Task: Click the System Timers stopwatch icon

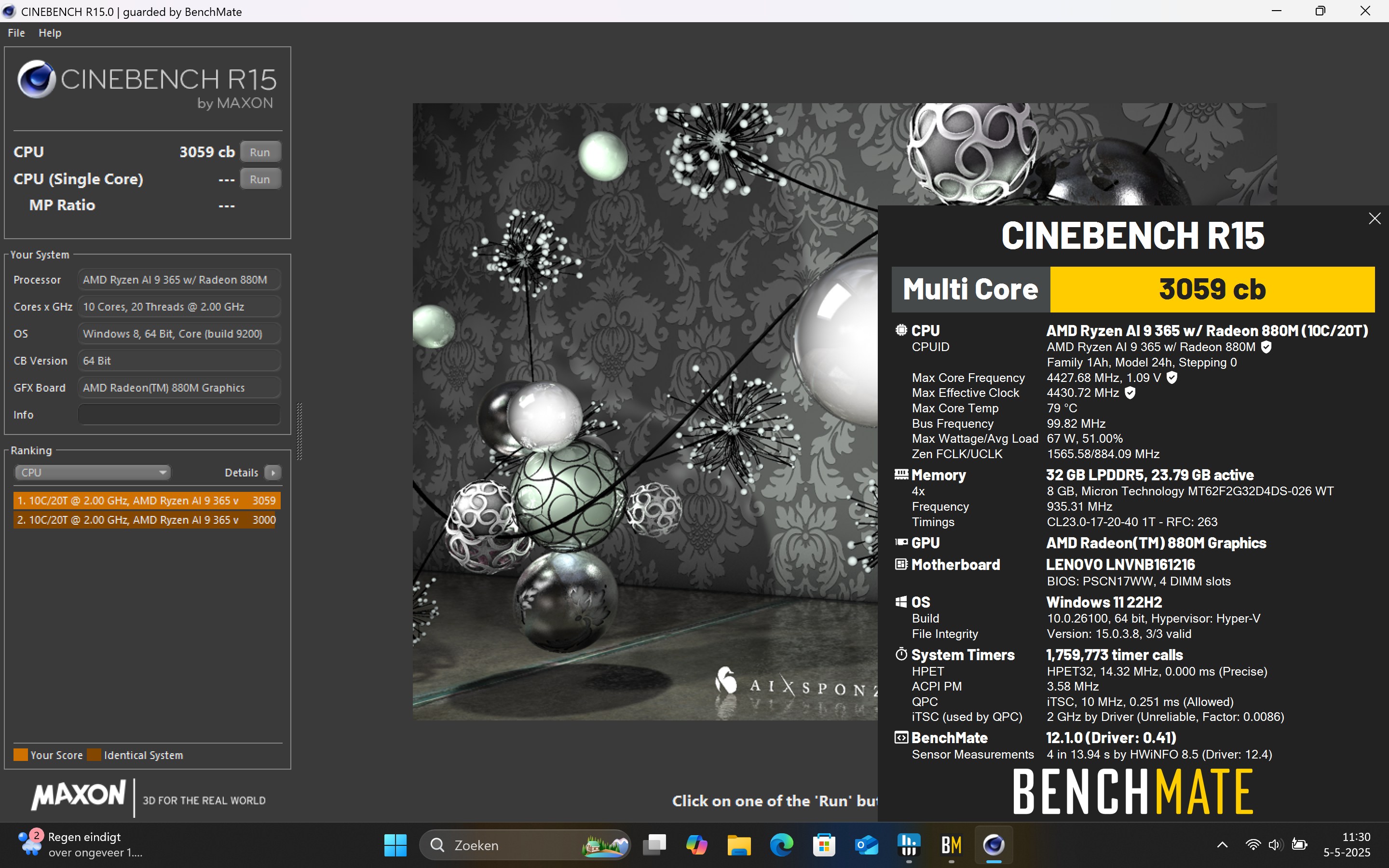Action: coord(901,654)
